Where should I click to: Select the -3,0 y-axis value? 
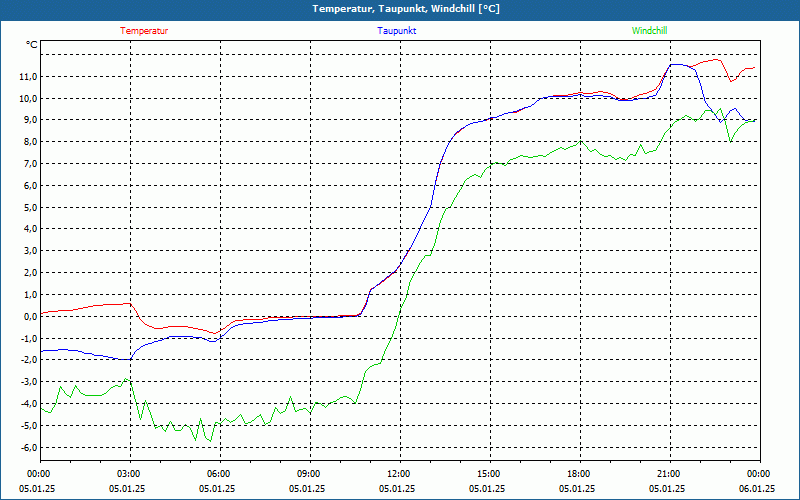(x=29, y=382)
